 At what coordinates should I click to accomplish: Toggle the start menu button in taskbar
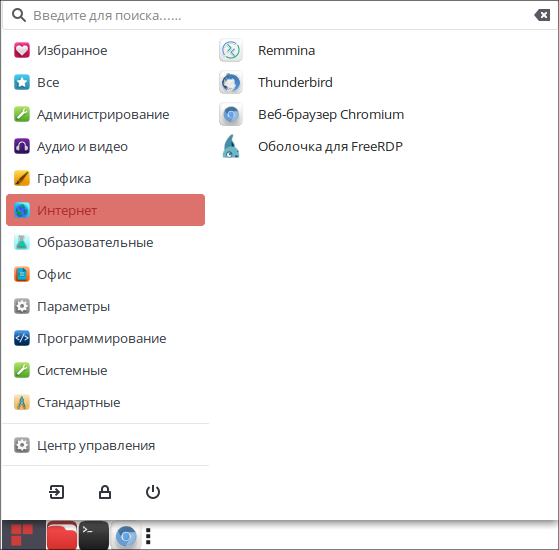point(23,535)
